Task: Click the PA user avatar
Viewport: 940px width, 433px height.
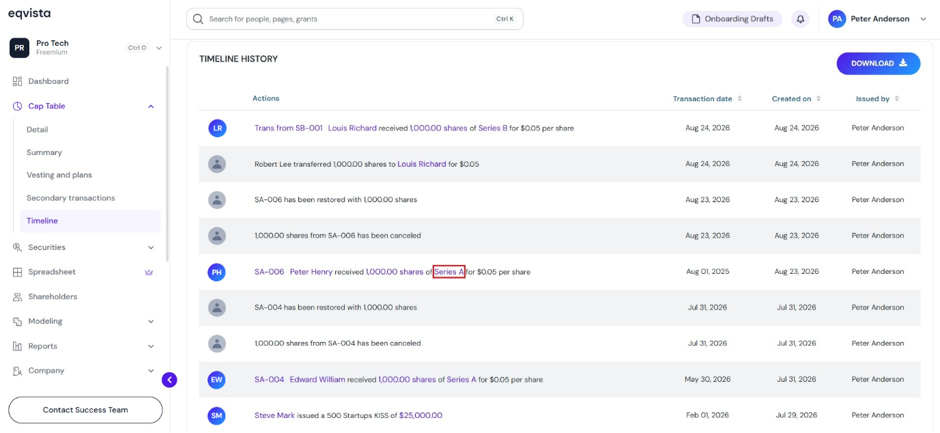Action: coord(837,19)
